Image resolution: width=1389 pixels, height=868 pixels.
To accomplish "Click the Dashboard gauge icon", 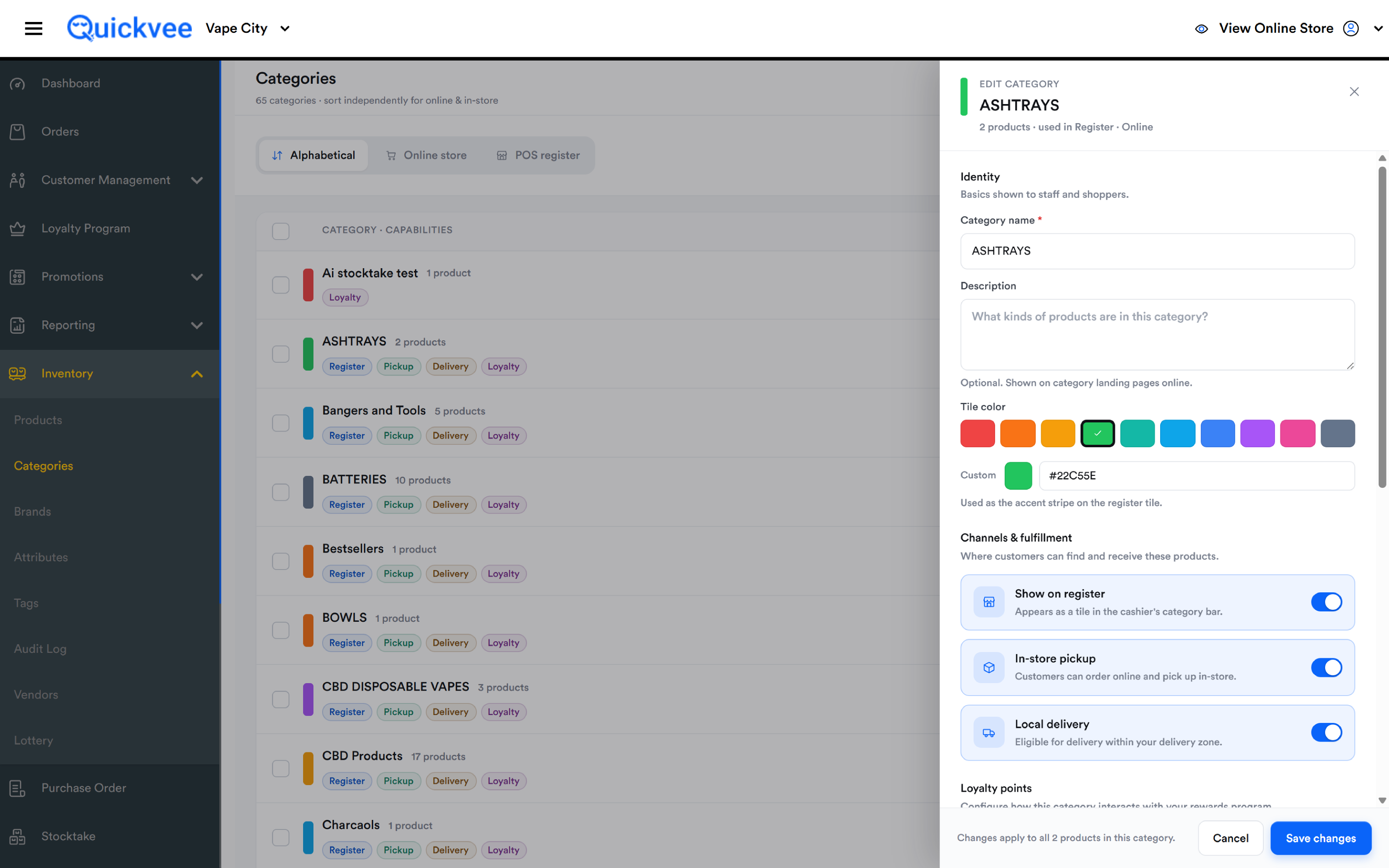I will point(17,84).
